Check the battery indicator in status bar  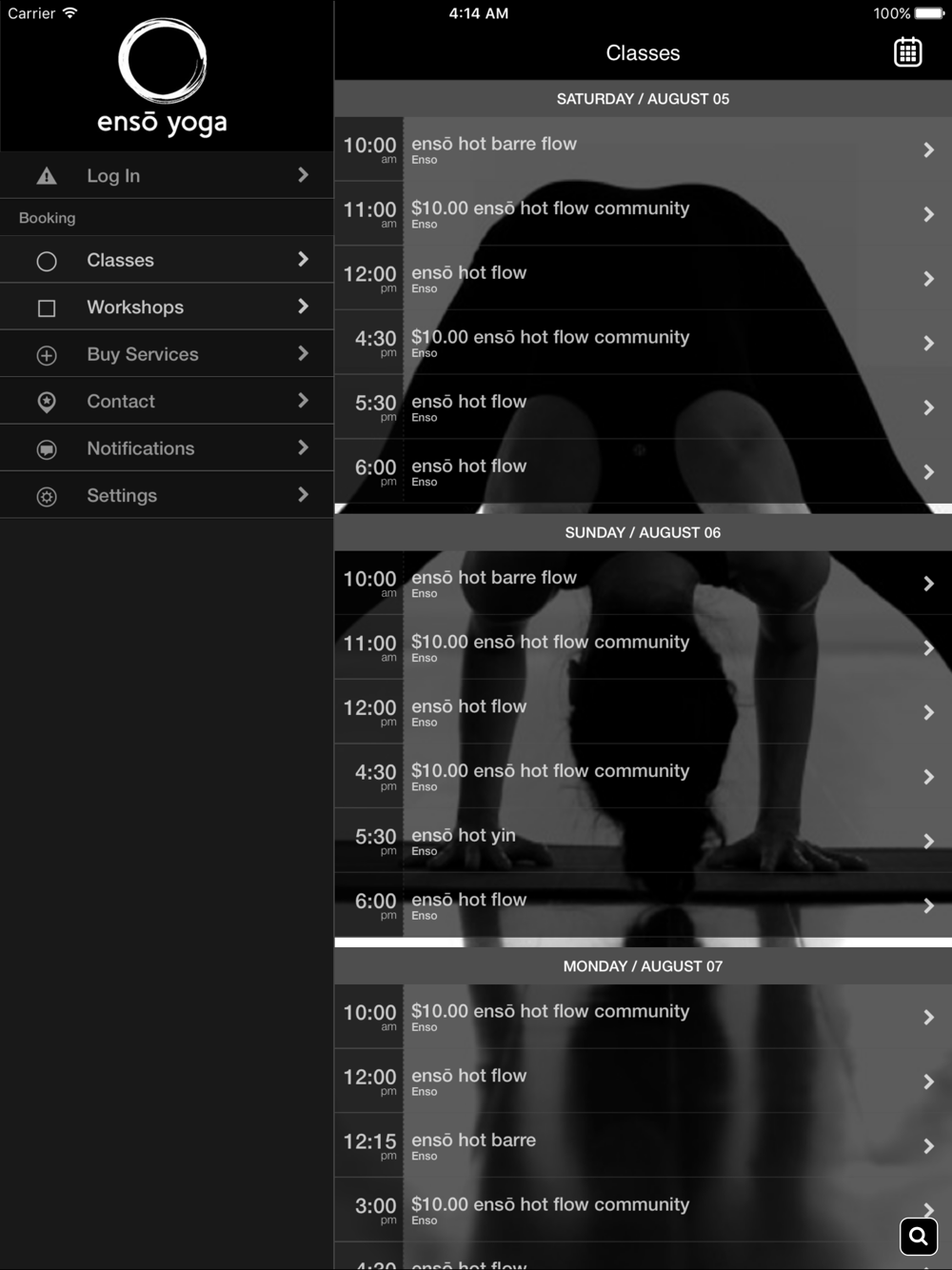[929, 13]
